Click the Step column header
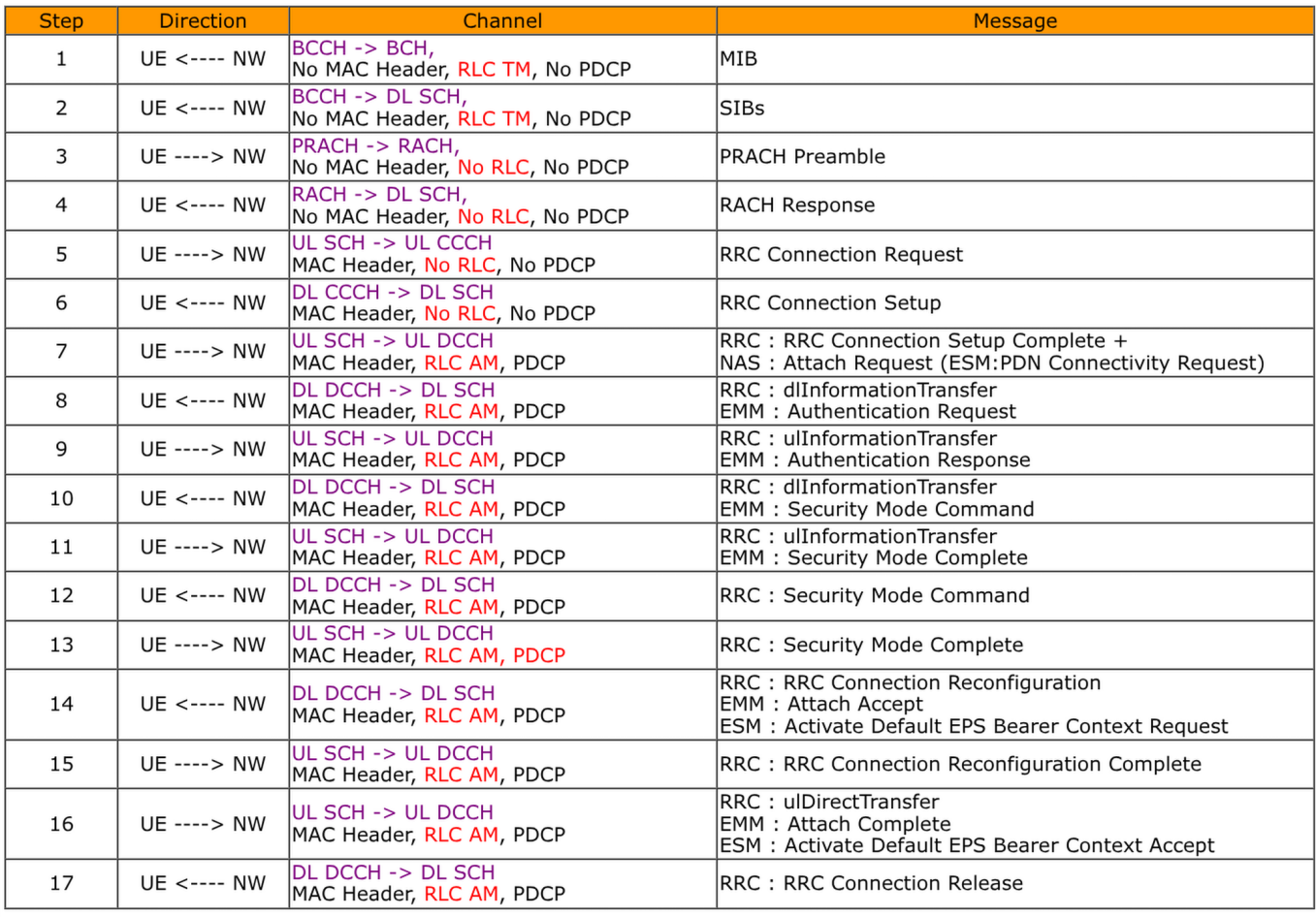1316x917 pixels. [61, 21]
